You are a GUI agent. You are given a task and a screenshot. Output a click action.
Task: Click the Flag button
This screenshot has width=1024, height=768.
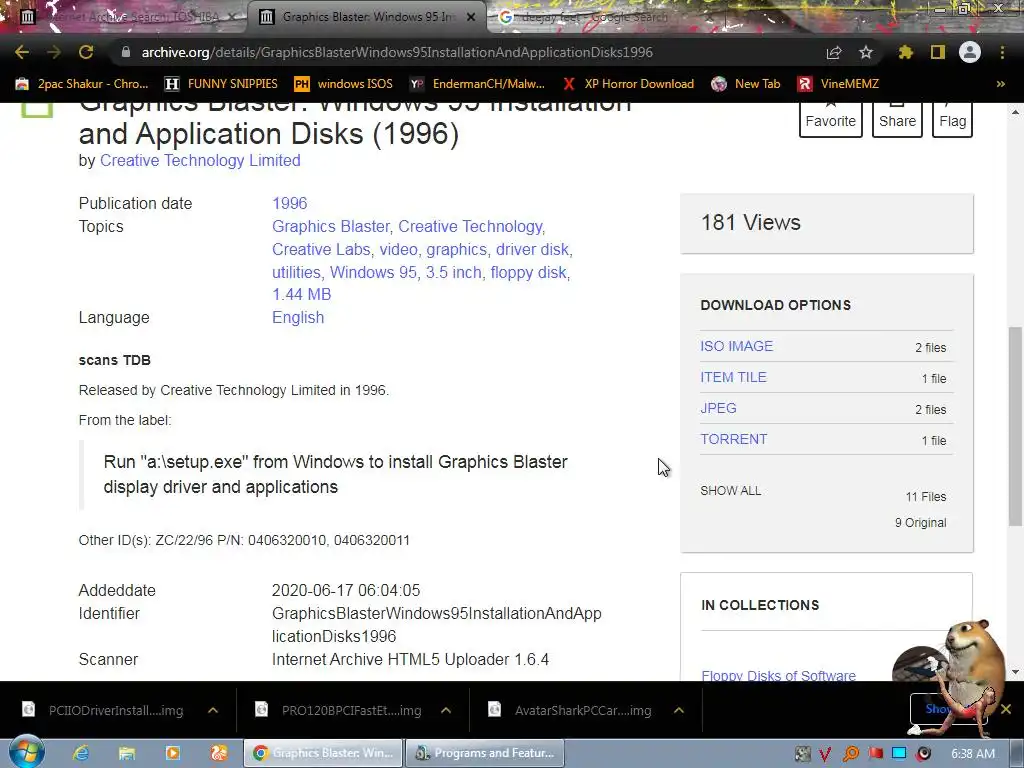[x=952, y=119]
